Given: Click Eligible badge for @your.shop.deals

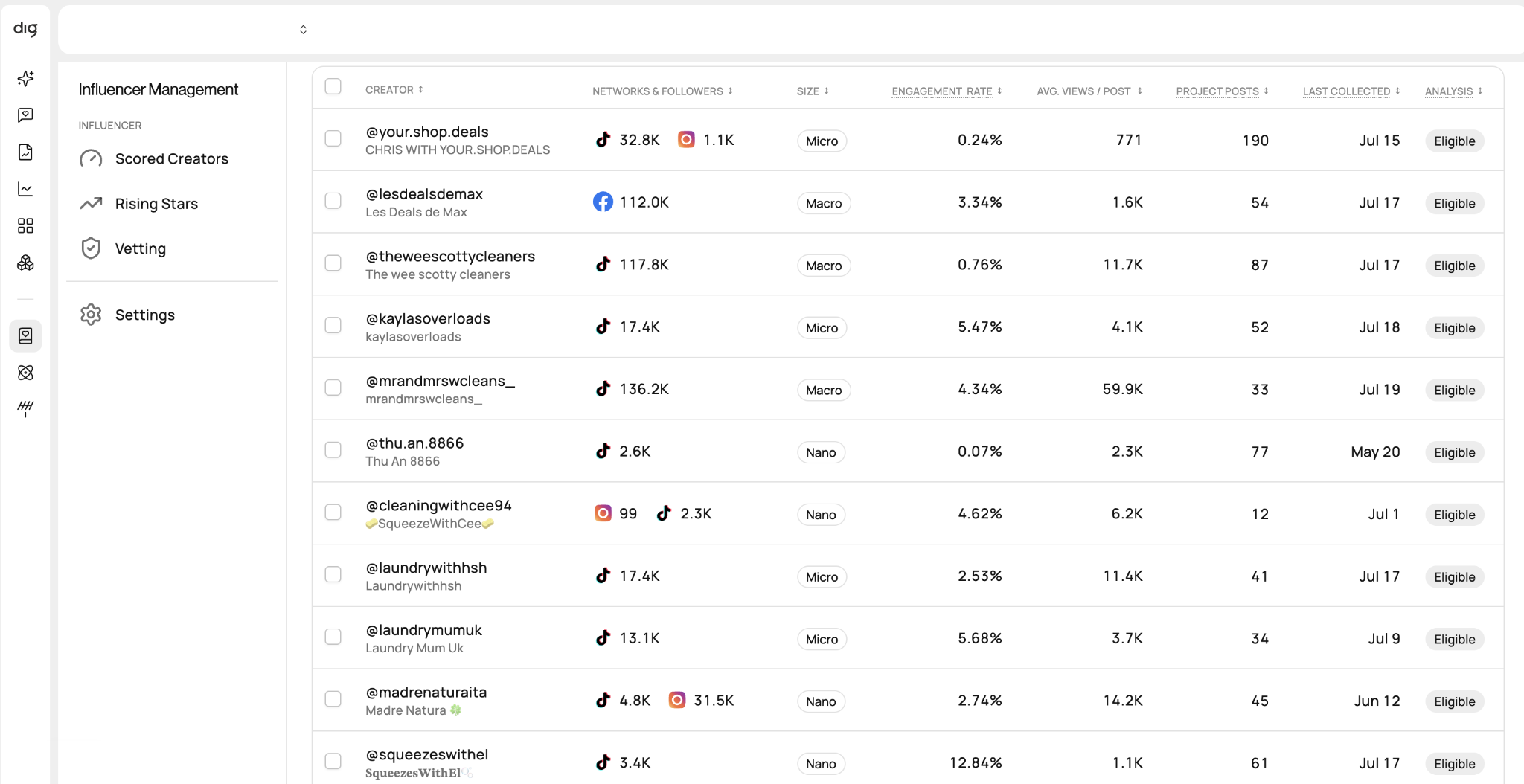Looking at the screenshot, I should tap(1454, 141).
